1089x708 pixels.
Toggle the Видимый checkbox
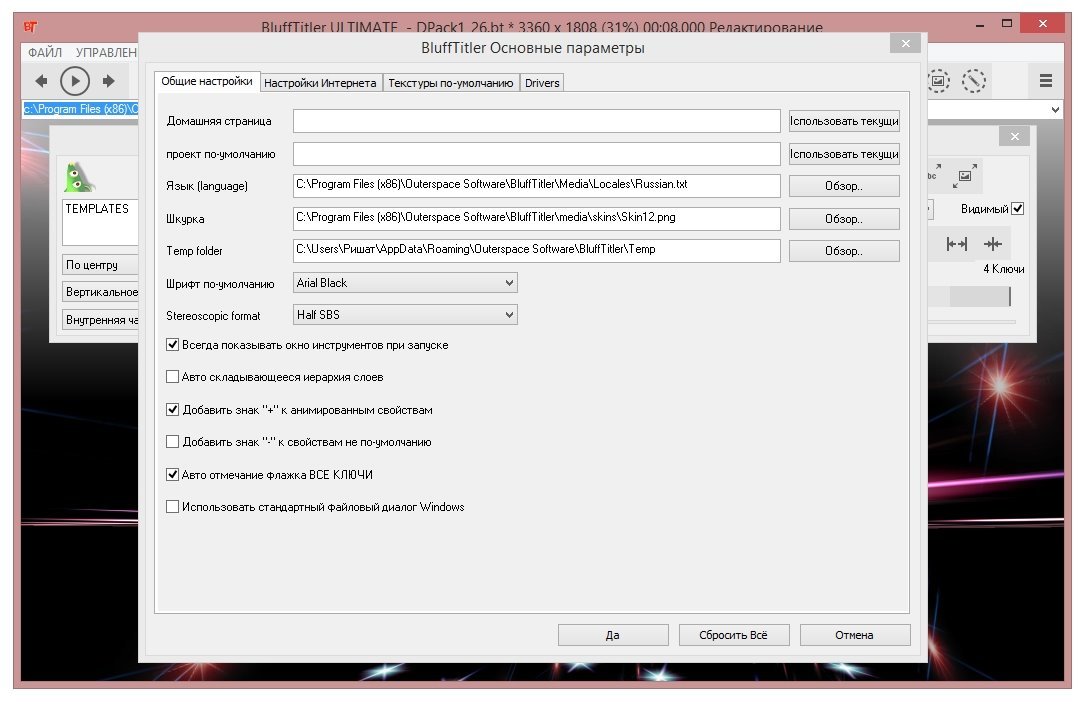tap(1018, 209)
